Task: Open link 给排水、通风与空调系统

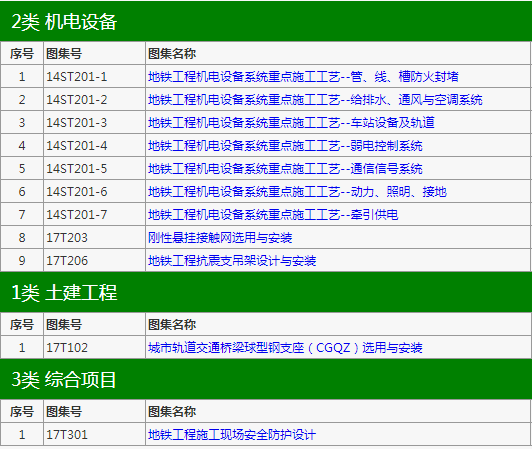Action: pos(315,100)
